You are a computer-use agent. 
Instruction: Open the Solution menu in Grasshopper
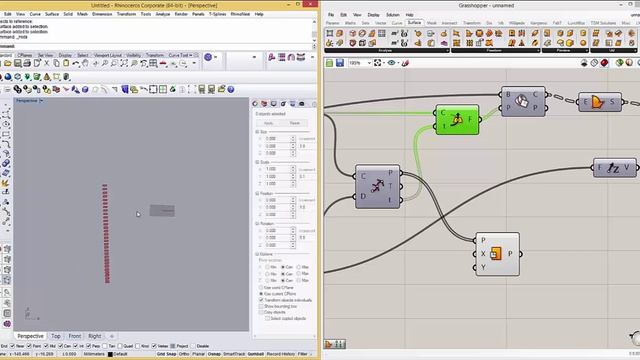pyautogui.click(x=393, y=15)
